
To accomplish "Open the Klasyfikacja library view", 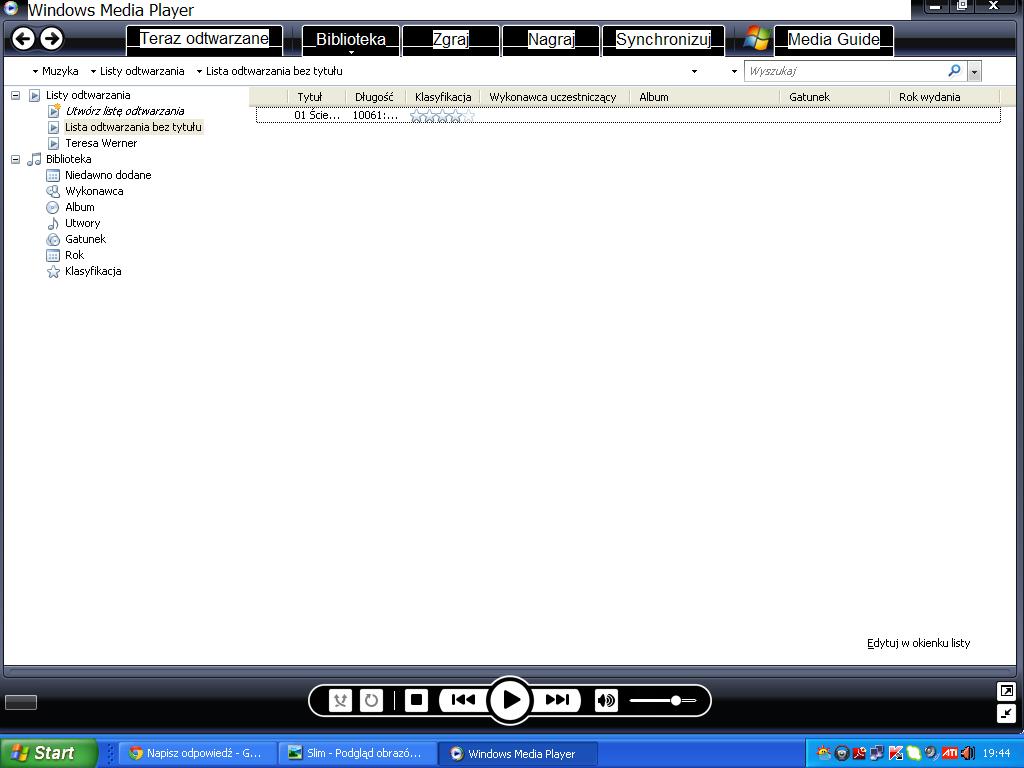I will (93, 271).
